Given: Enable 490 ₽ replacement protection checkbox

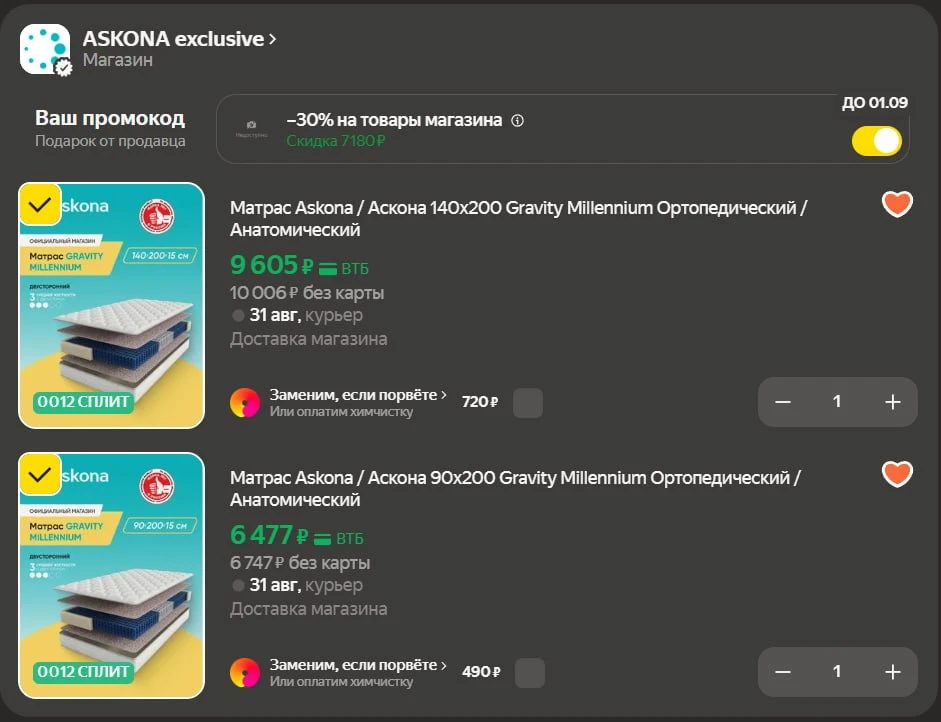Looking at the screenshot, I should [x=530, y=673].
